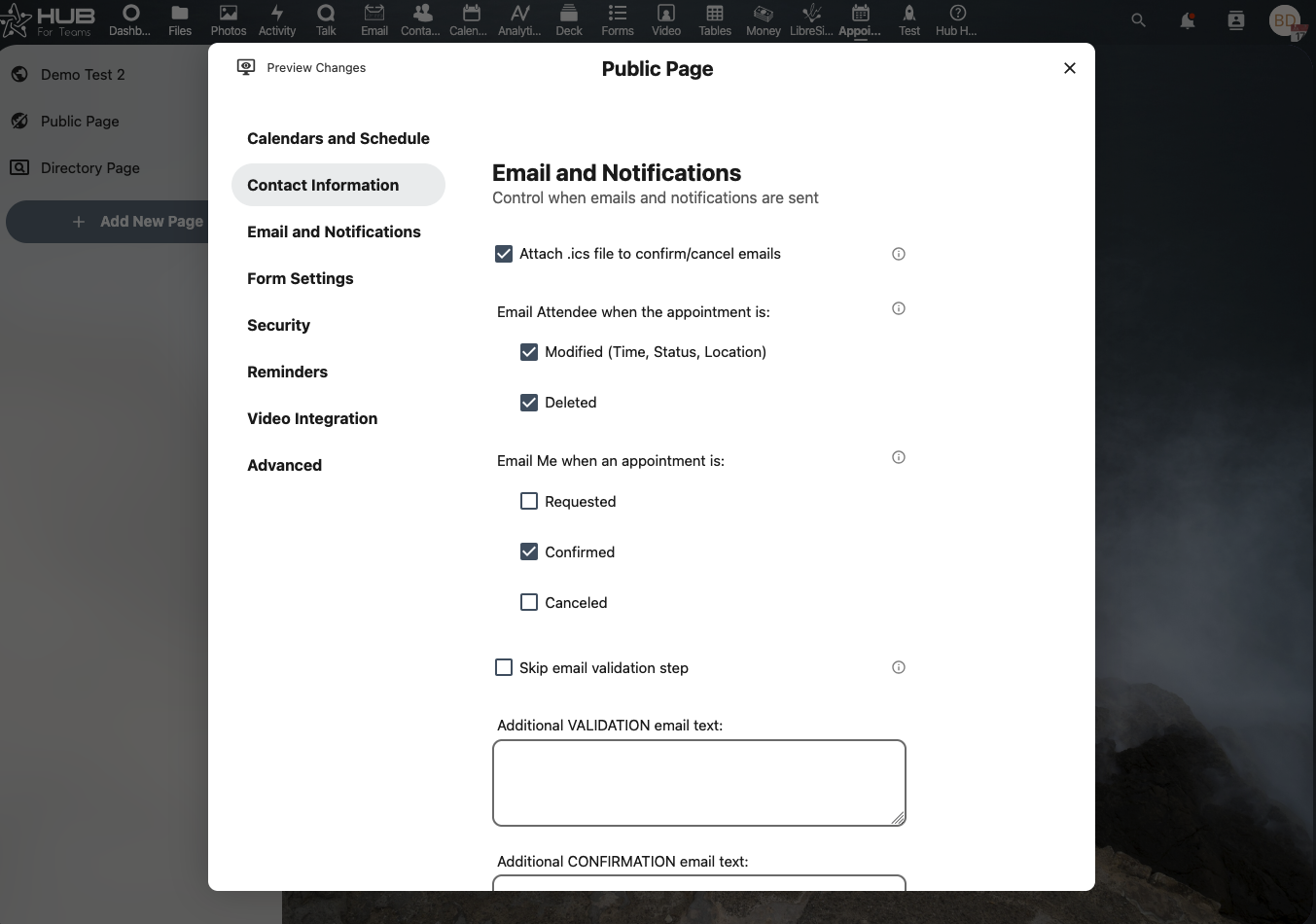Open the Activity app icon

(x=277, y=19)
